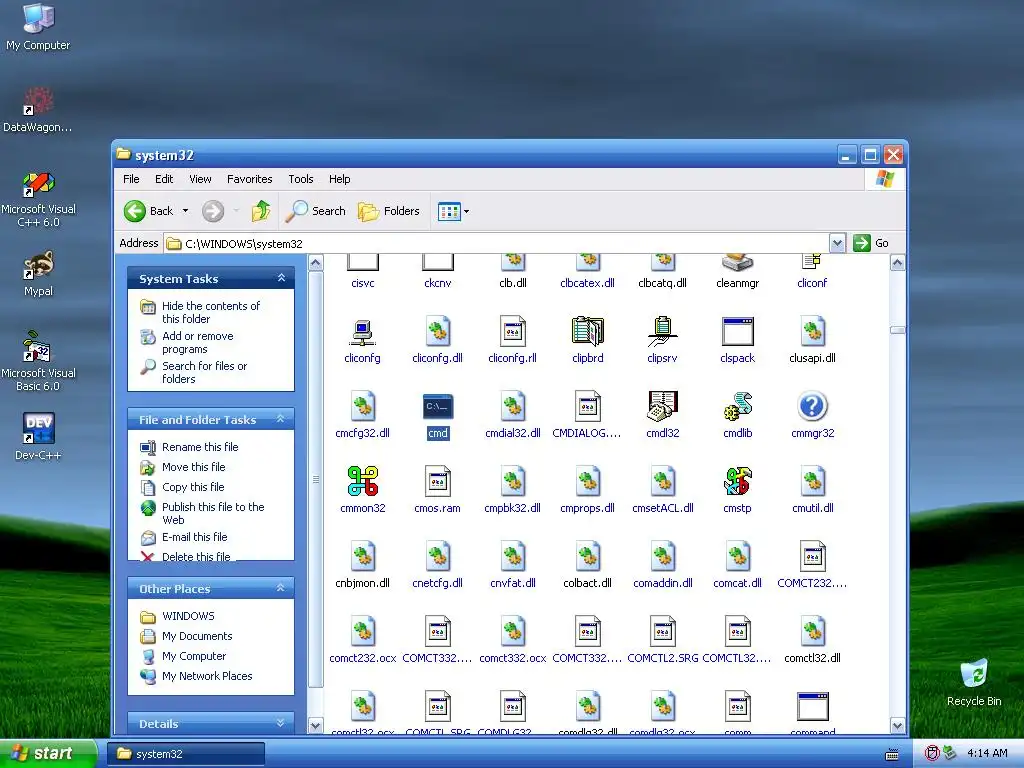Select the clipsrv file icon
This screenshot has height=768, width=1024.
tap(662, 340)
